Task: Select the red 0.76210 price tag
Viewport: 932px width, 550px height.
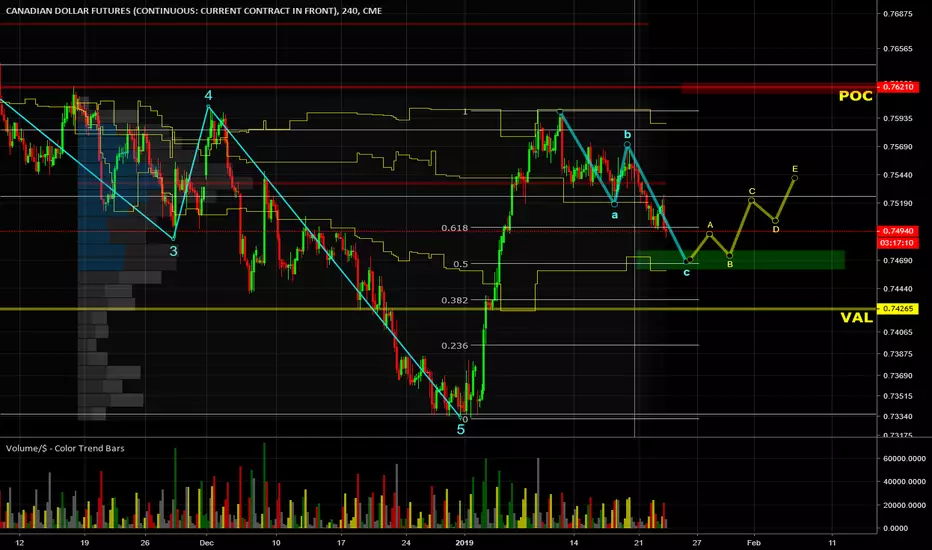Action: pyautogui.click(x=899, y=87)
